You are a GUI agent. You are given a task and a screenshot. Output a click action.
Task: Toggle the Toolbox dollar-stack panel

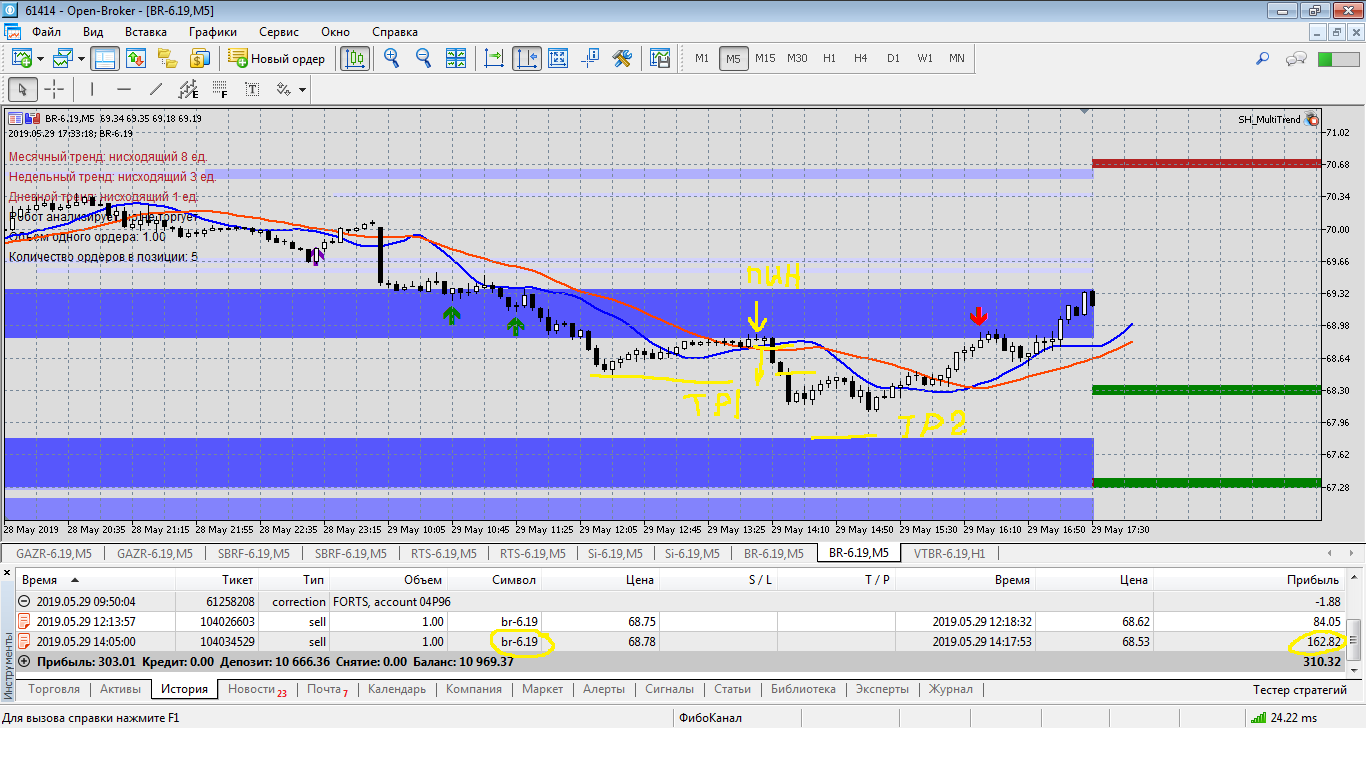199,58
